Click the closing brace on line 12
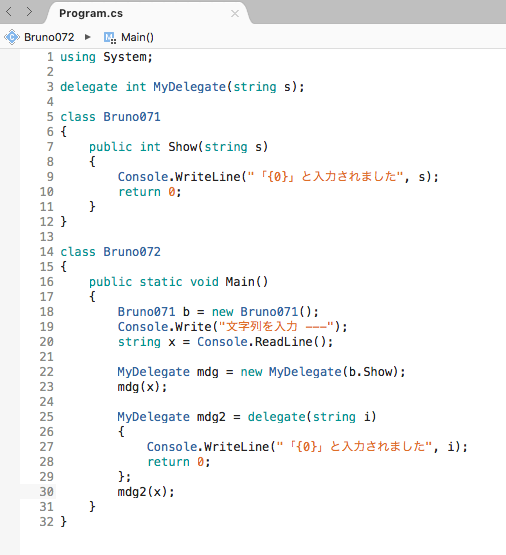Viewport: 506px width, 555px height. point(63,222)
